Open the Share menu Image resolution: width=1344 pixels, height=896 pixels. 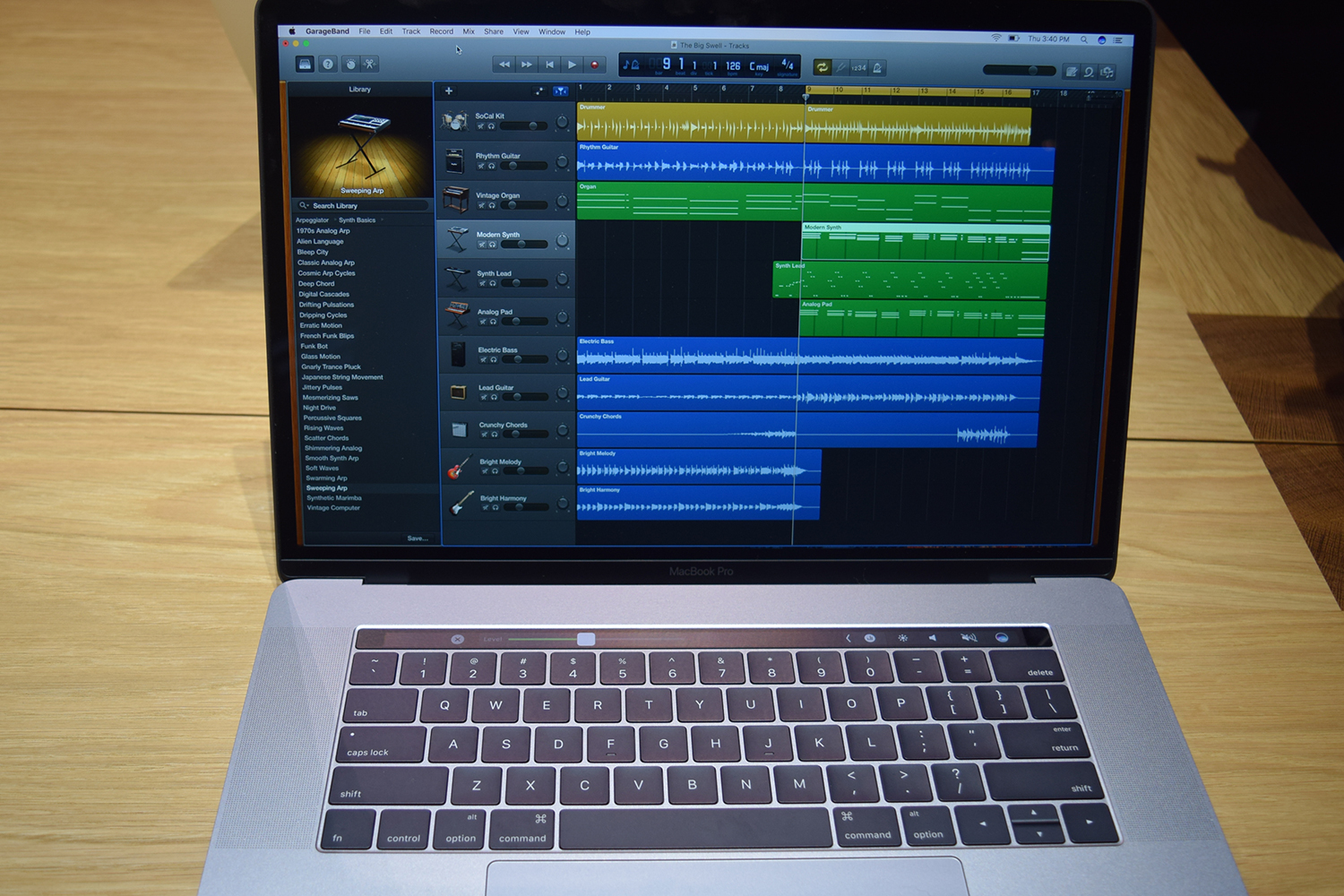click(x=493, y=31)
